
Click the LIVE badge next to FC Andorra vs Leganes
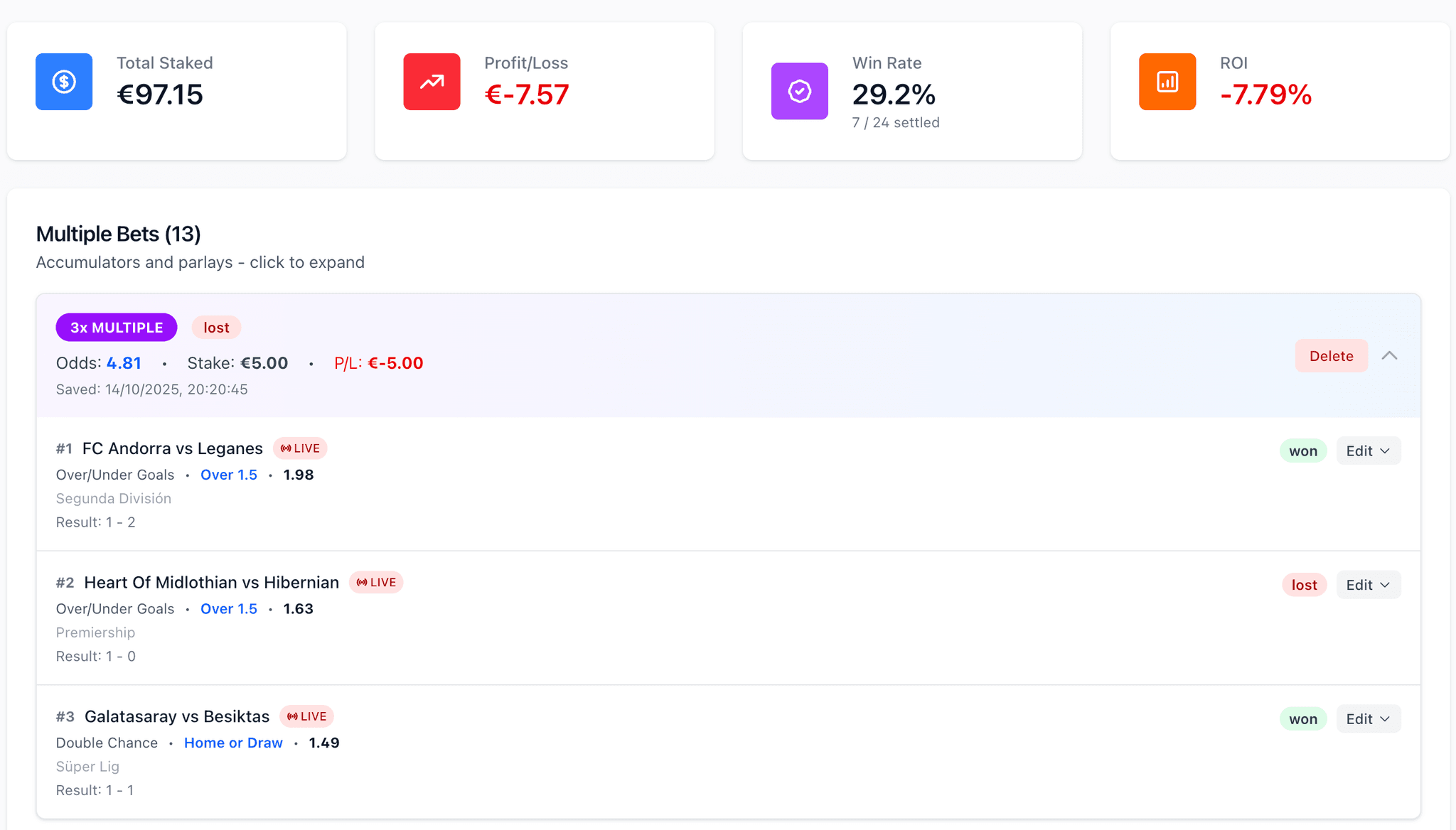(300, 448)
